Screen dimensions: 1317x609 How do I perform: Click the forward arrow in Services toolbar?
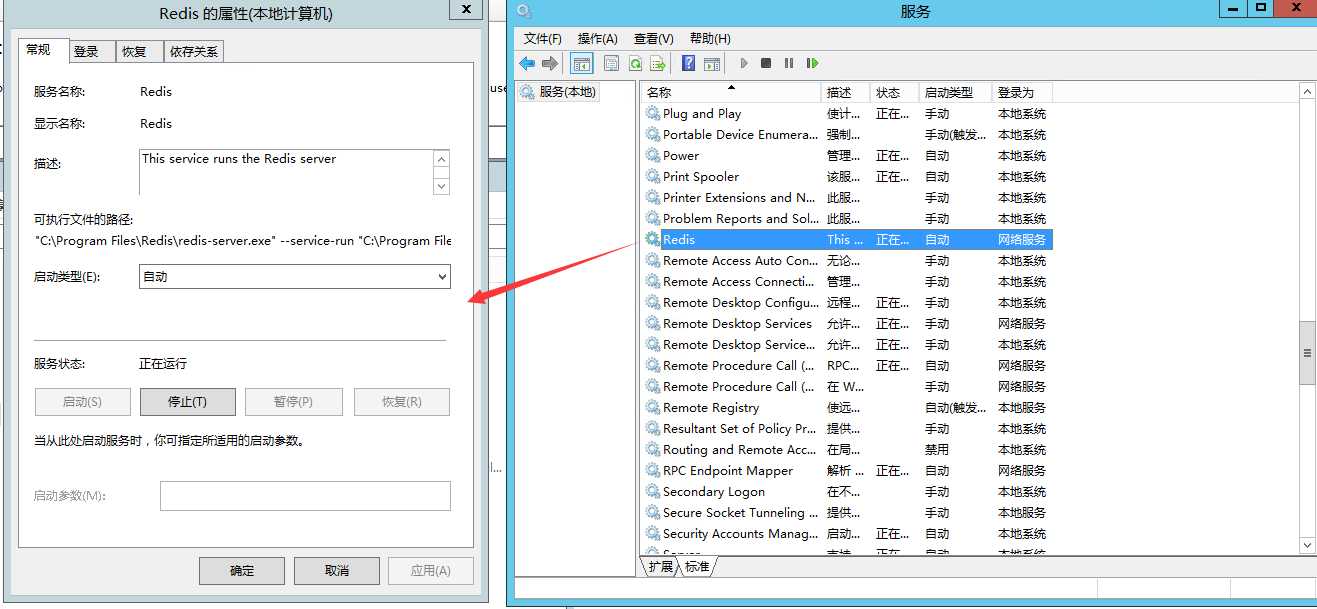(550, 63)
